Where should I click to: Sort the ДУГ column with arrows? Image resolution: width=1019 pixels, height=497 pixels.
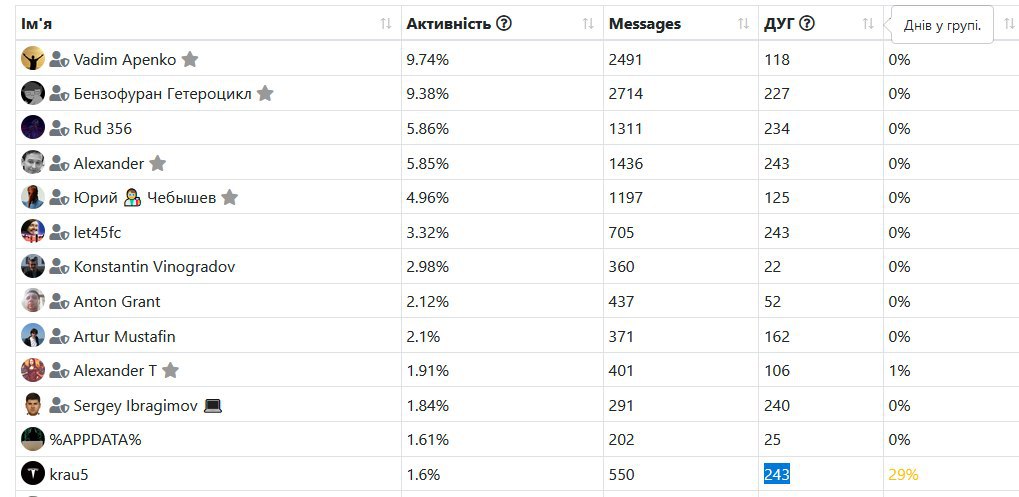click(868, 24)
